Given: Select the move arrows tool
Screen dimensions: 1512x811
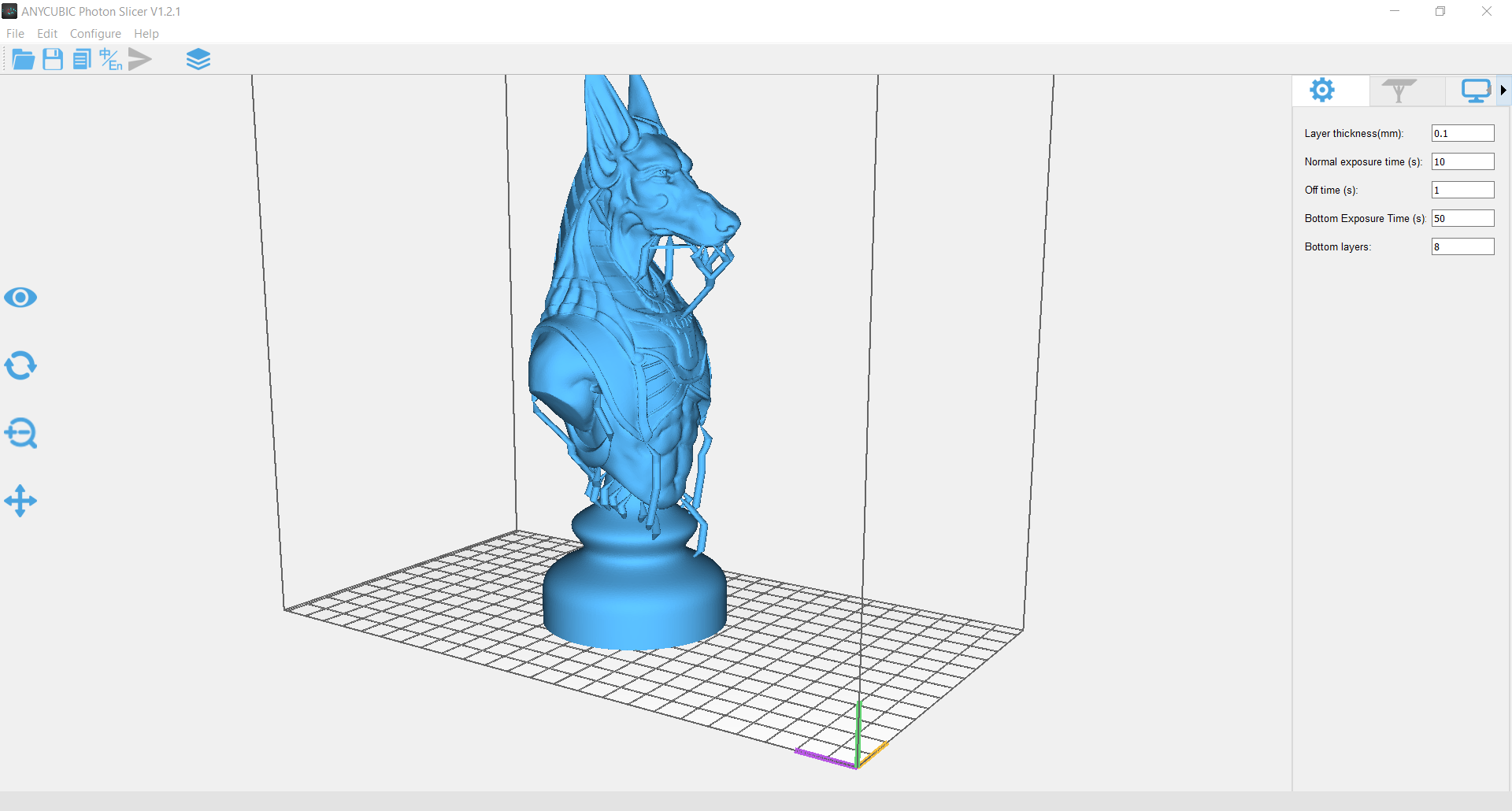Looking at the screenshot, I should 20,501.
